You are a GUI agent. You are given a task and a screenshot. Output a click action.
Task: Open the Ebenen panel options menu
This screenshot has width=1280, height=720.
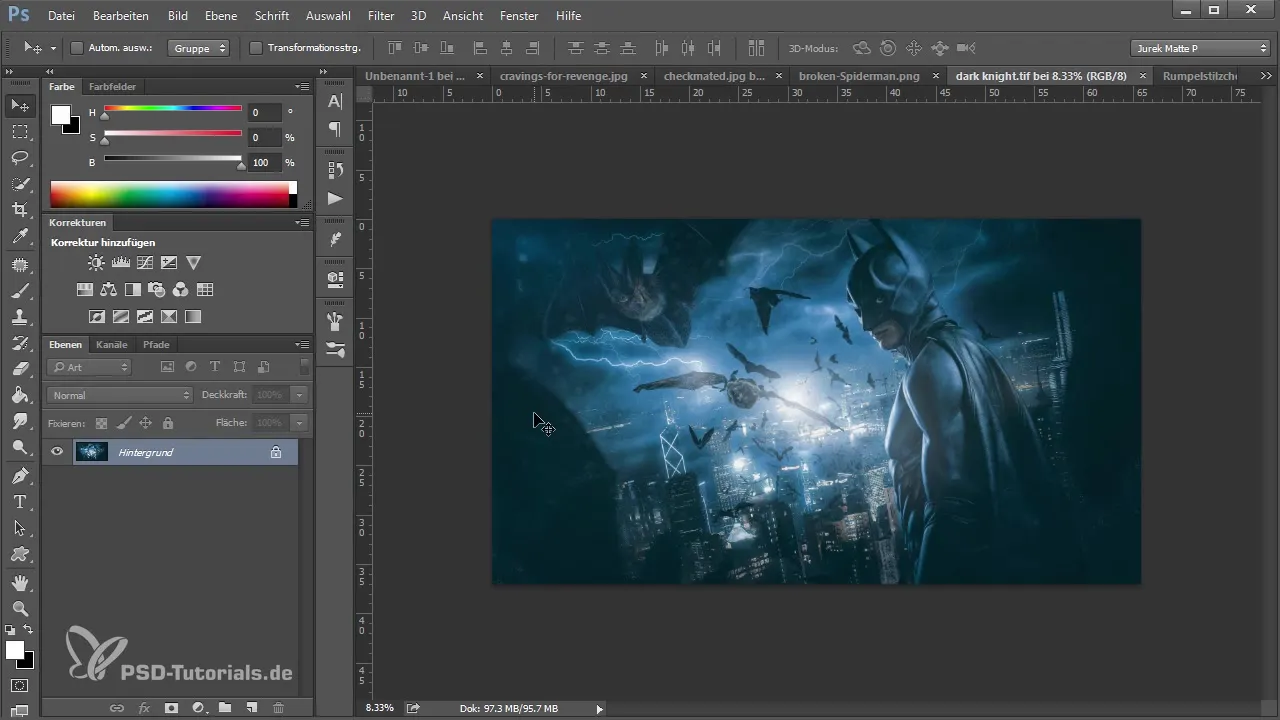tap(302, 345)
